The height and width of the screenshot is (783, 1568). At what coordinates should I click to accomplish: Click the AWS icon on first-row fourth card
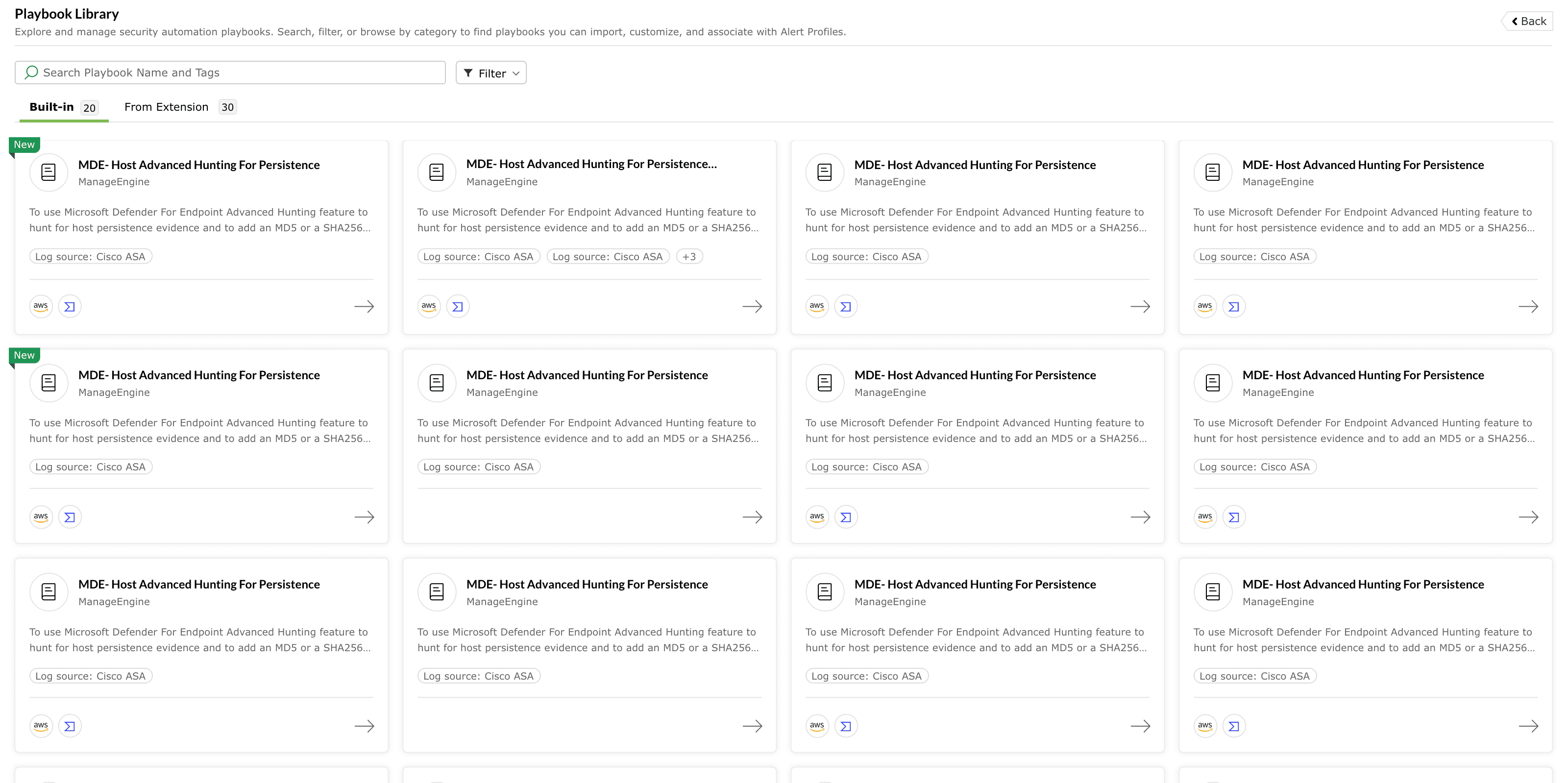click(x=1205, y=306)
